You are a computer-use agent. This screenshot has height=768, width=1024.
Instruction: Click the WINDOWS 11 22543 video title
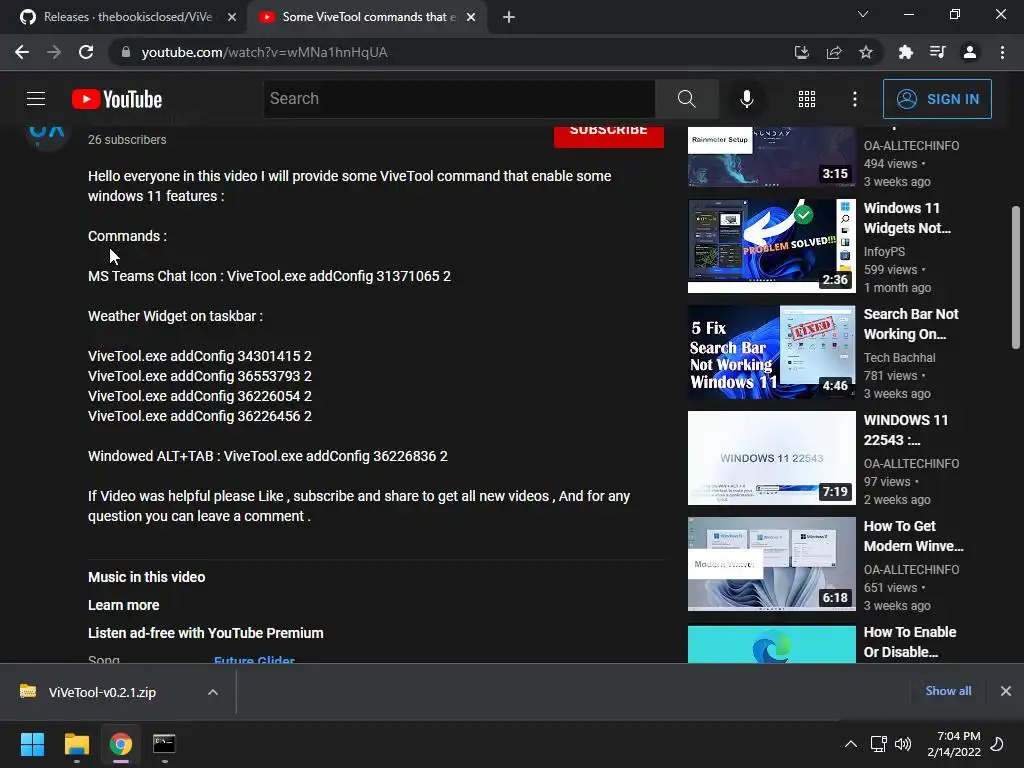coord(906,430)
